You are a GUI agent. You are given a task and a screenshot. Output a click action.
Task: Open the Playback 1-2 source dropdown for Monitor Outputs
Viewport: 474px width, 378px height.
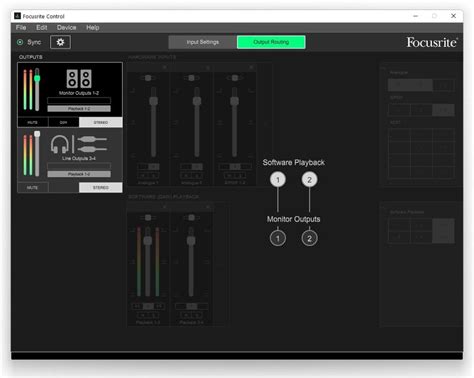point(79,109)
